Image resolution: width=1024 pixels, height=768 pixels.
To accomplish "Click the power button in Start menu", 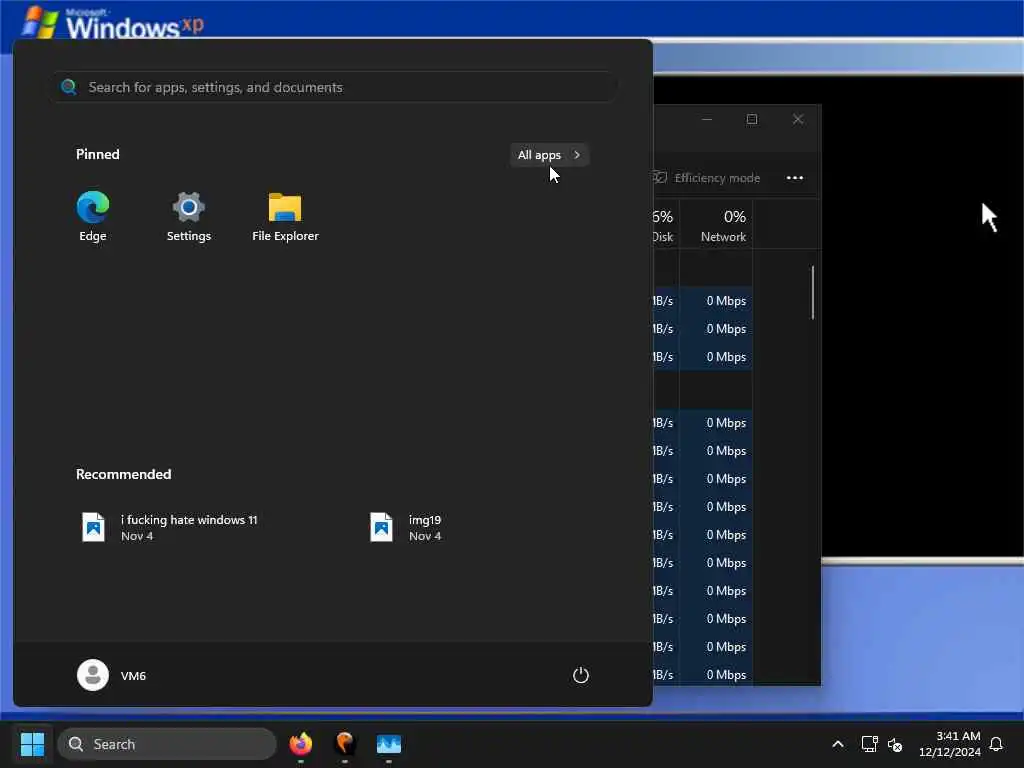I will click(581, 675).
